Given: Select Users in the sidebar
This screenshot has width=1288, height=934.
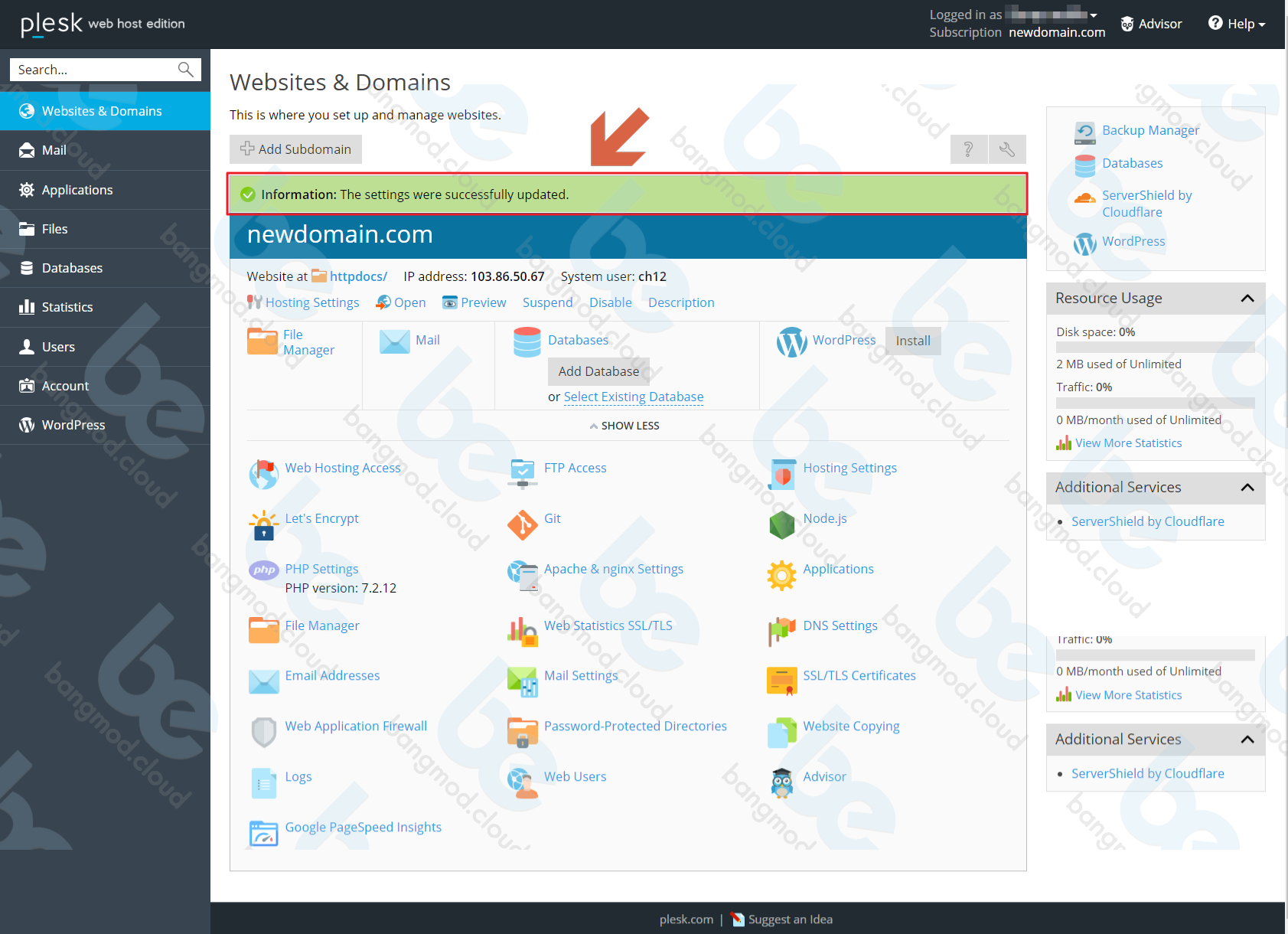Looking at the screenshot, I should point(105,347).
